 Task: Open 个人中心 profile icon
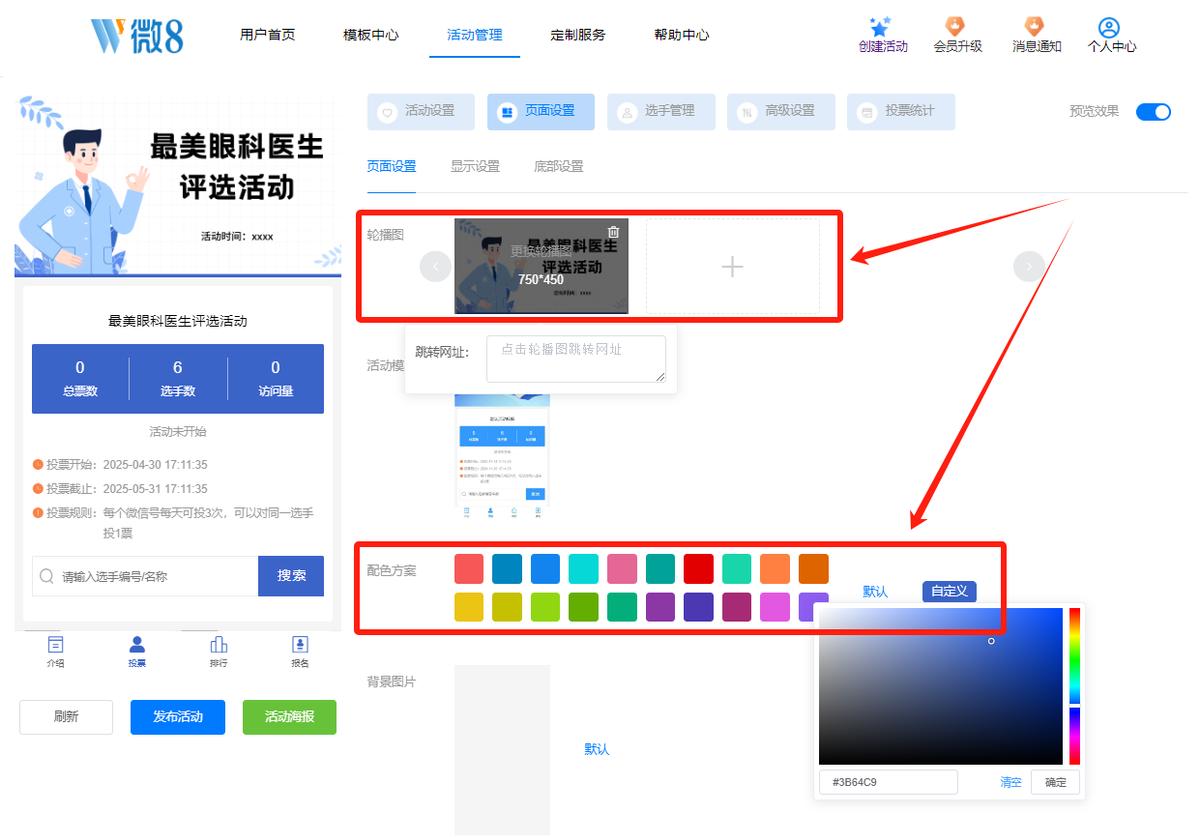pyautogui.click(x=1108, y=27)
